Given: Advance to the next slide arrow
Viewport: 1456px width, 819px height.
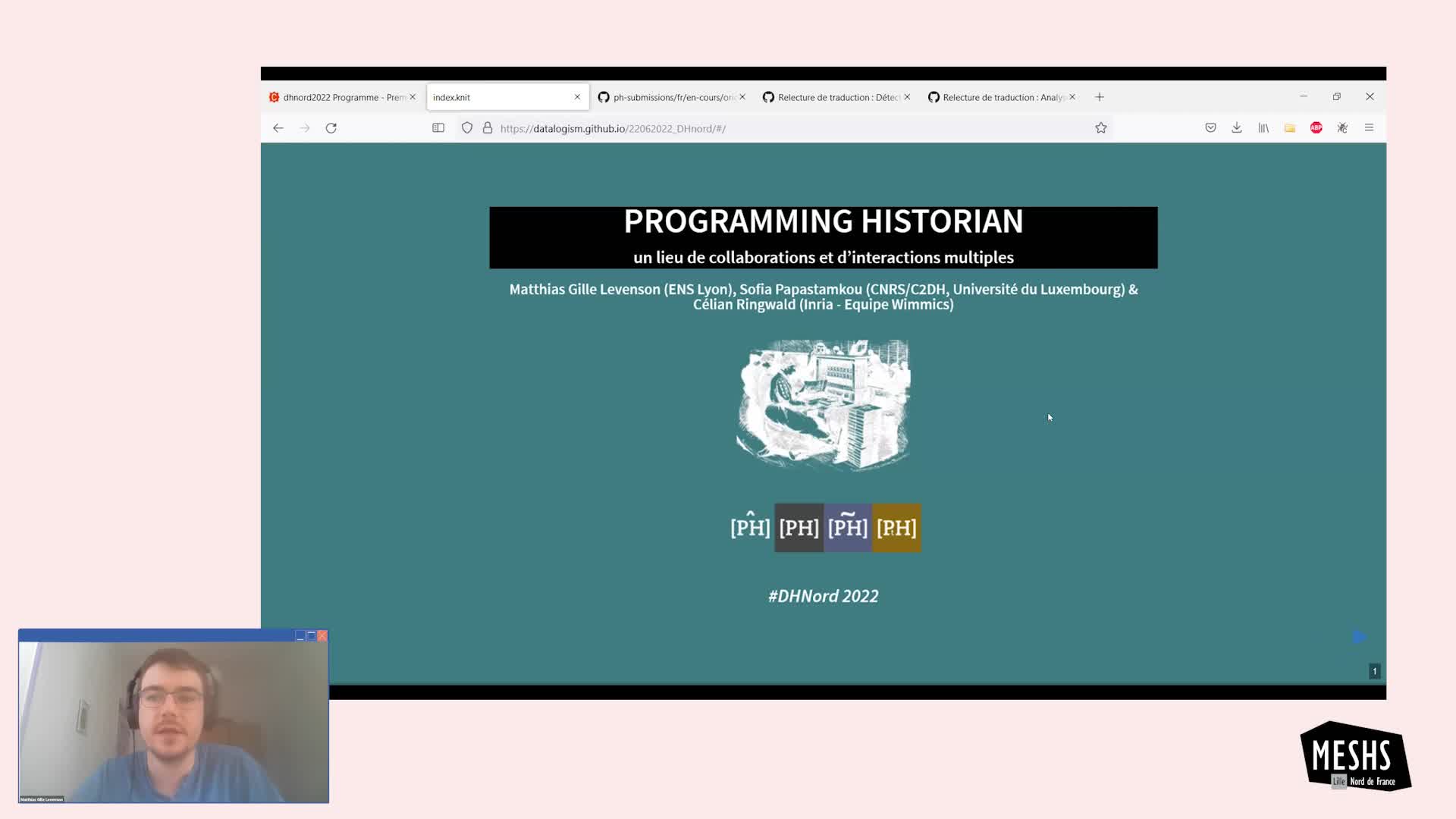Looking at the screenshot, I should coord(1360,637).
